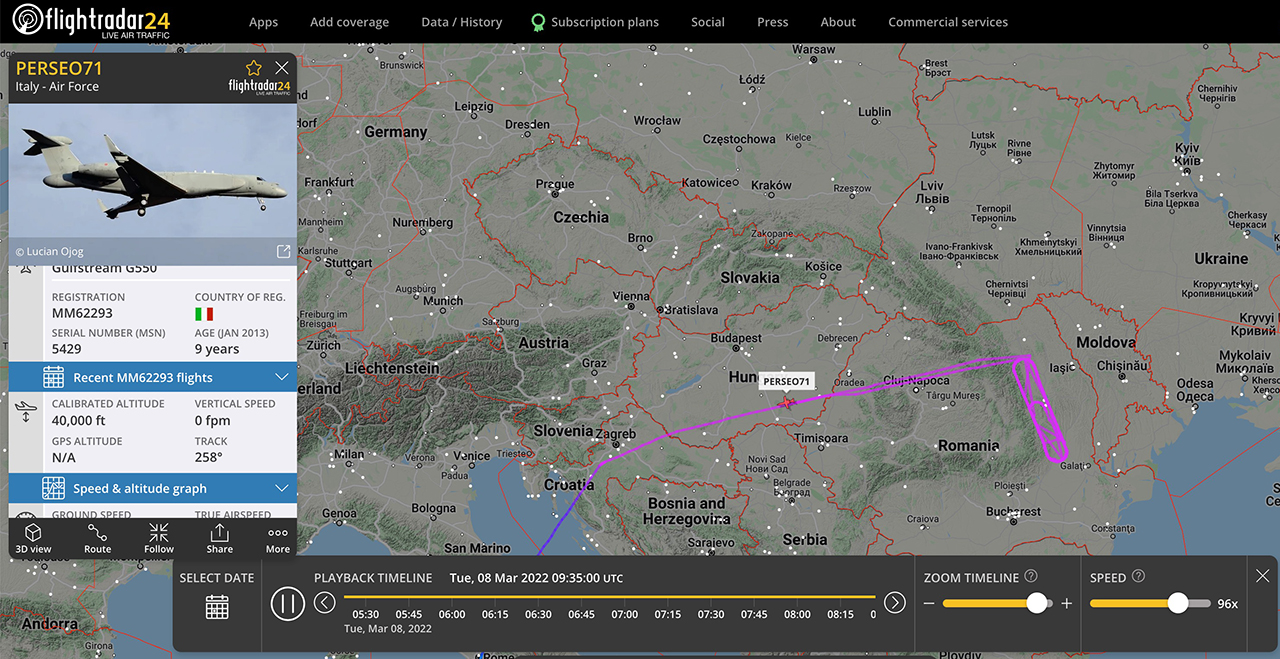Screen dimensions: 1280x659
Task: Adjust the playback Speed slider
Action: click(1179, 603)
